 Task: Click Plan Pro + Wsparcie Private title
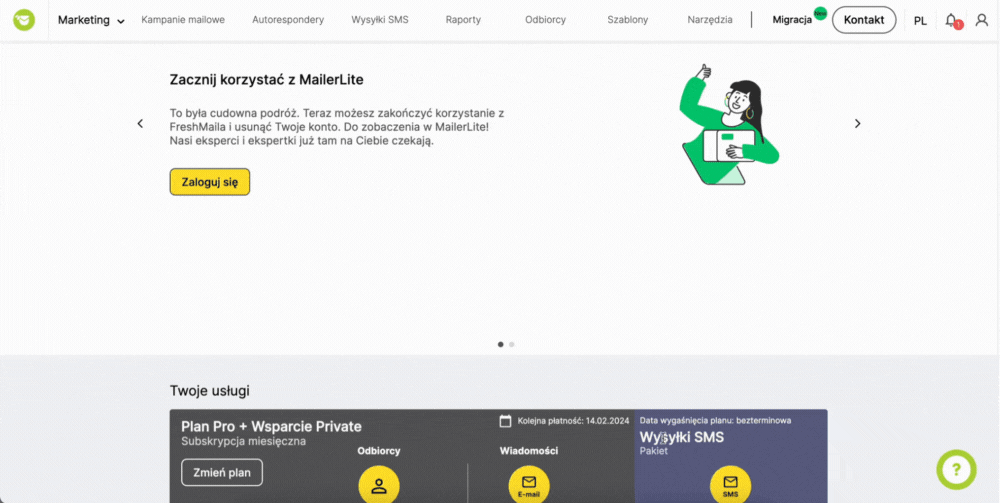coord(271,426)
